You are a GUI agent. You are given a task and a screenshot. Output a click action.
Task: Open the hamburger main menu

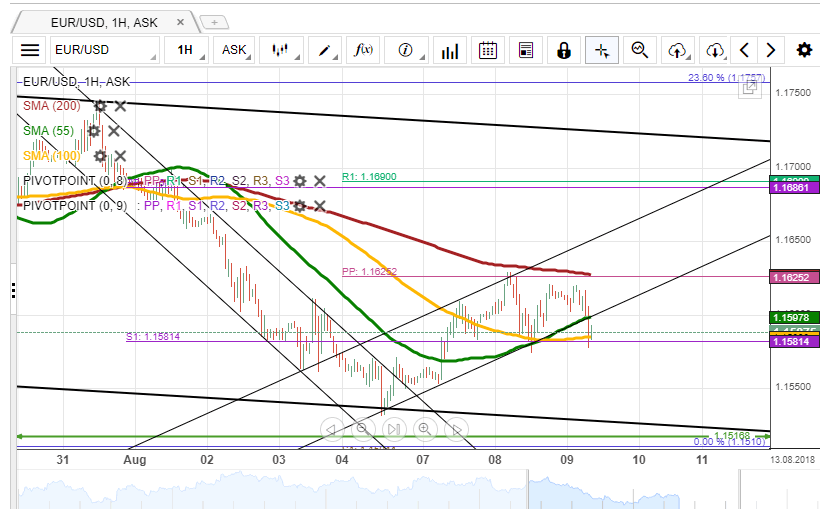click(x=30, y=50)
